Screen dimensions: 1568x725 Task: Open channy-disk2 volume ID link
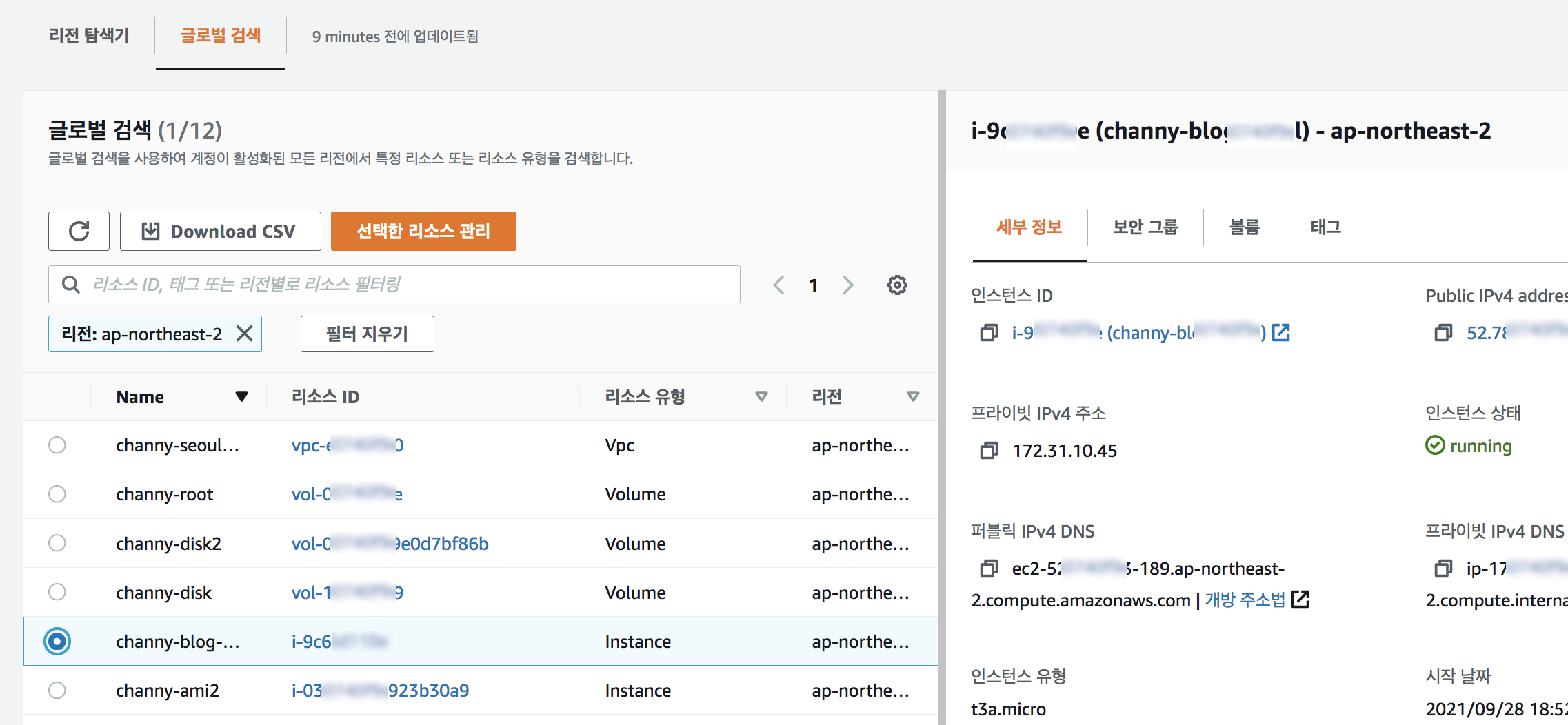[390, 543]
